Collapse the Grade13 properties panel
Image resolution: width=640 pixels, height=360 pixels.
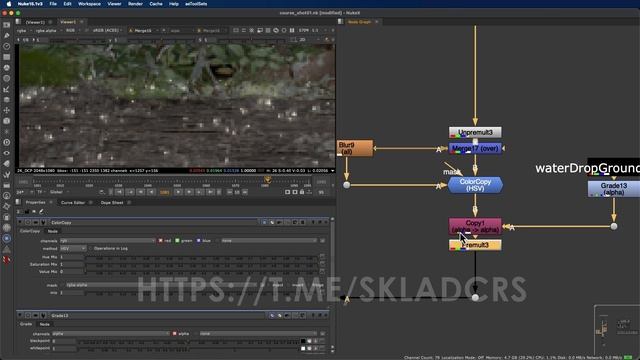click(20, 316)
